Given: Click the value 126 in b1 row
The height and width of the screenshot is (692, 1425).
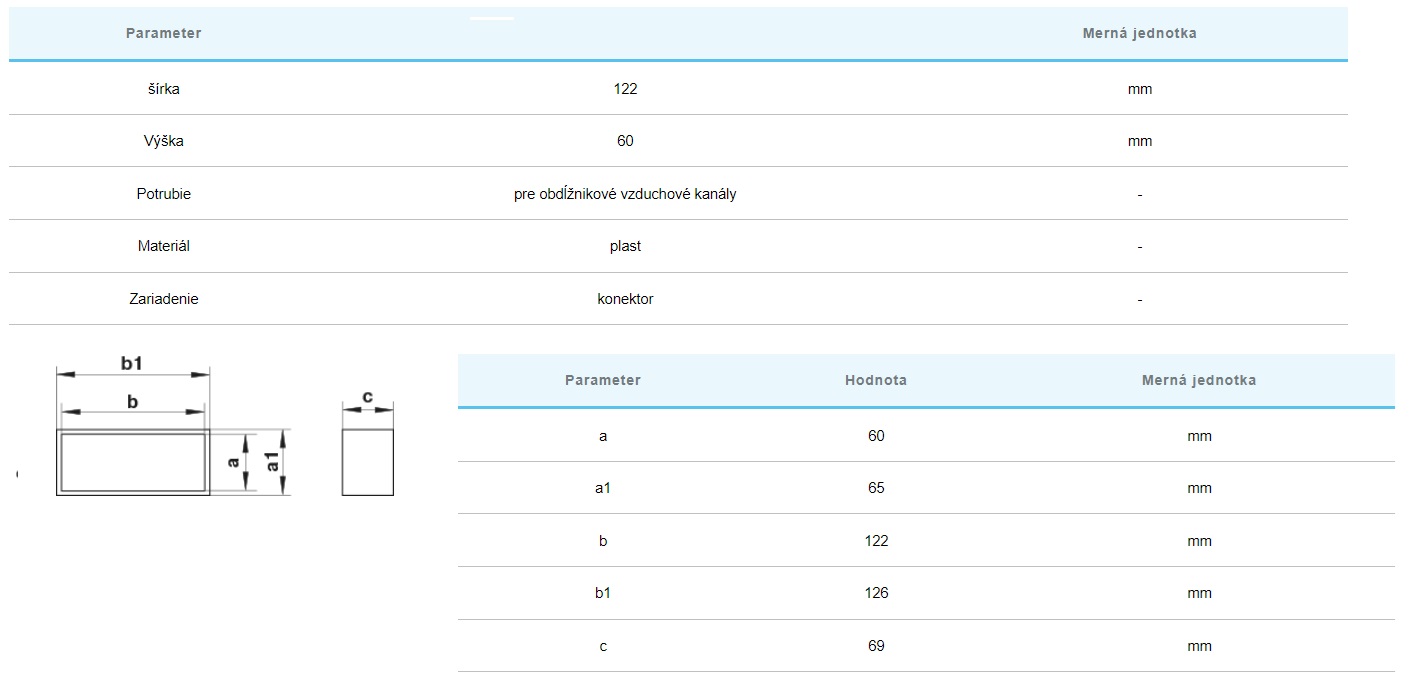Looking at the screenshot, I should point(876,593).
